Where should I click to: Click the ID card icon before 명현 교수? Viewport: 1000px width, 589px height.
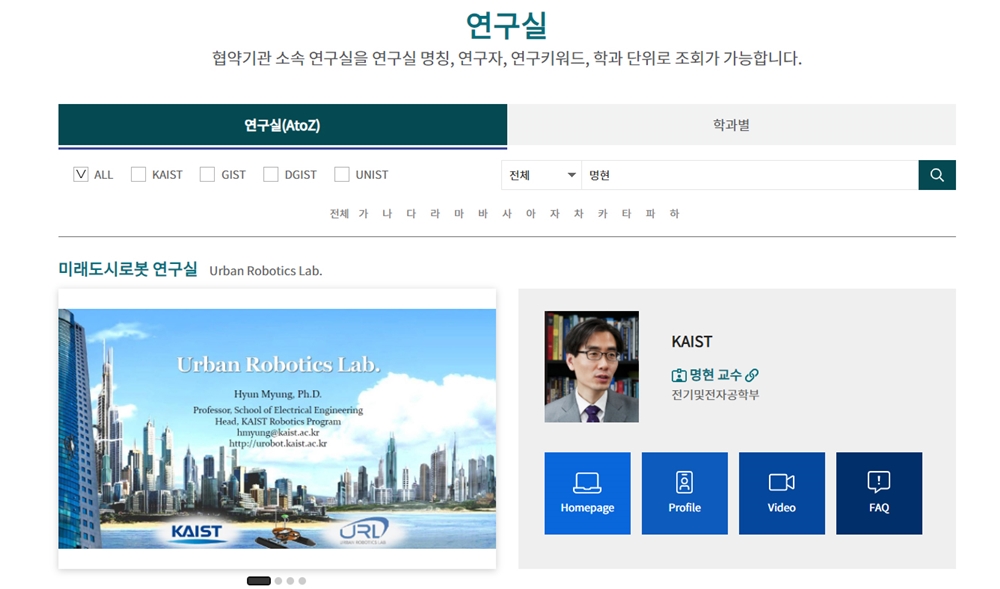pos(679,375)
